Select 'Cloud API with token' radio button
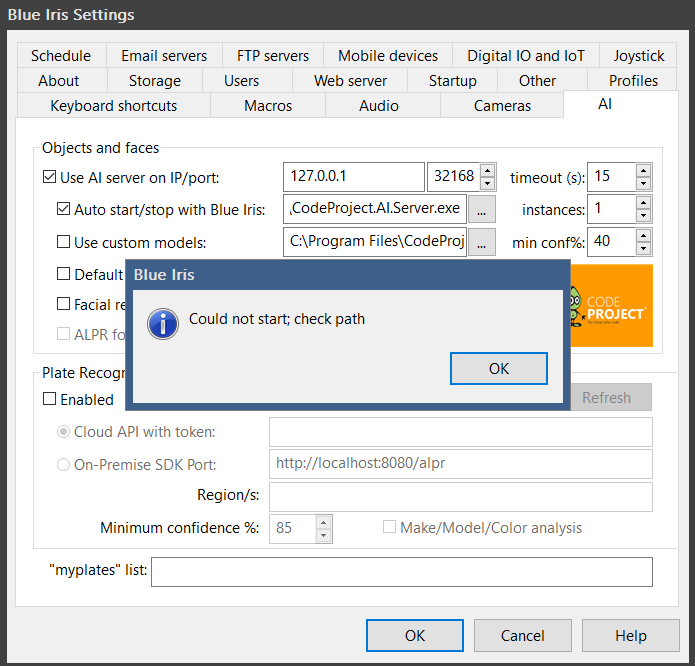The height and width of the screenshot is (666, 695). pos(63,431)
